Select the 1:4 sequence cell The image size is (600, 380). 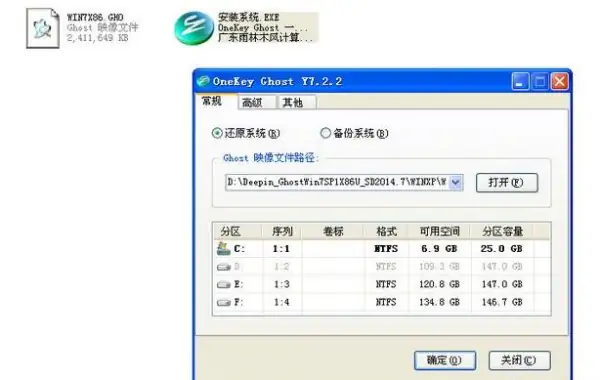pos(281,302)
